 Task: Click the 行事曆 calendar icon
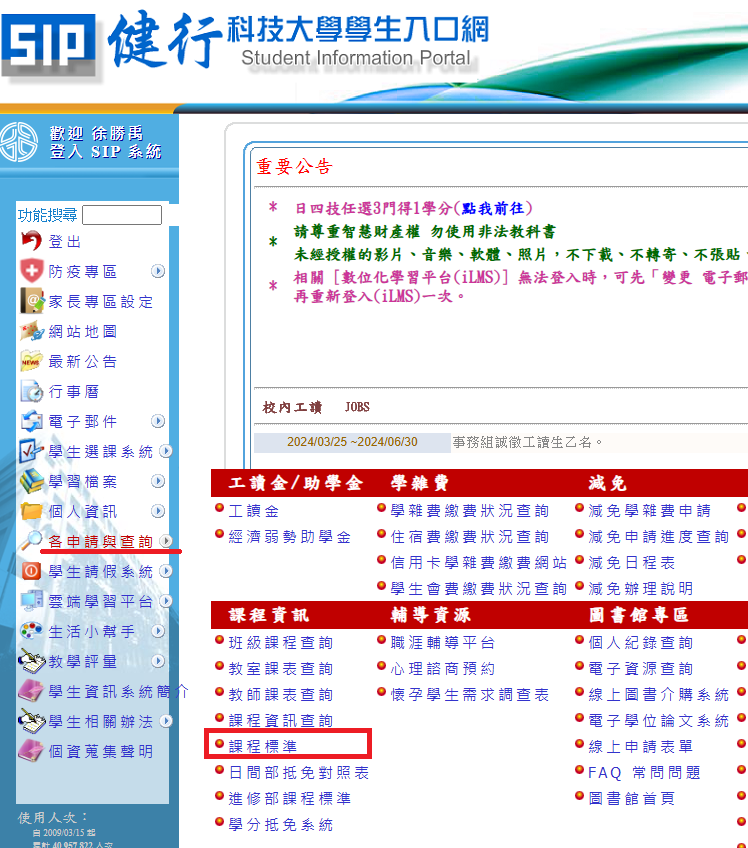point(31,391)
